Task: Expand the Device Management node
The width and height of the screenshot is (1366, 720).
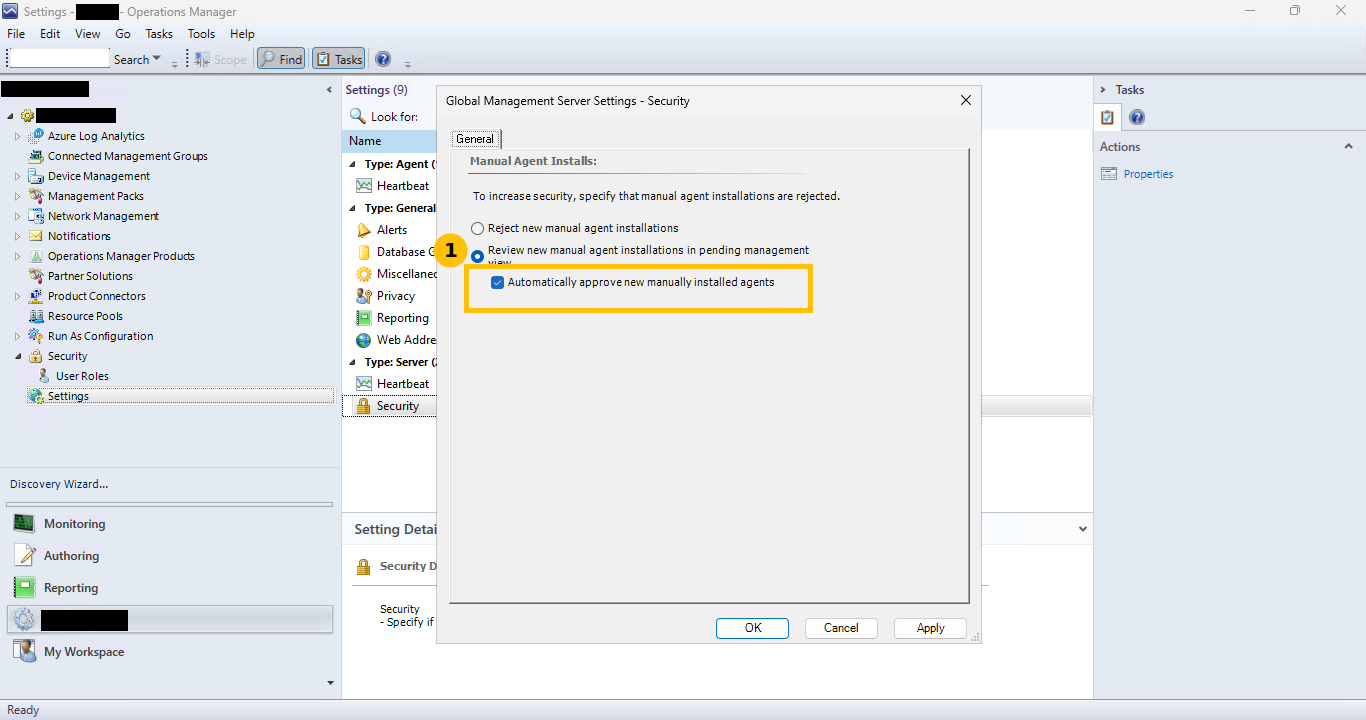Action: 17,176
